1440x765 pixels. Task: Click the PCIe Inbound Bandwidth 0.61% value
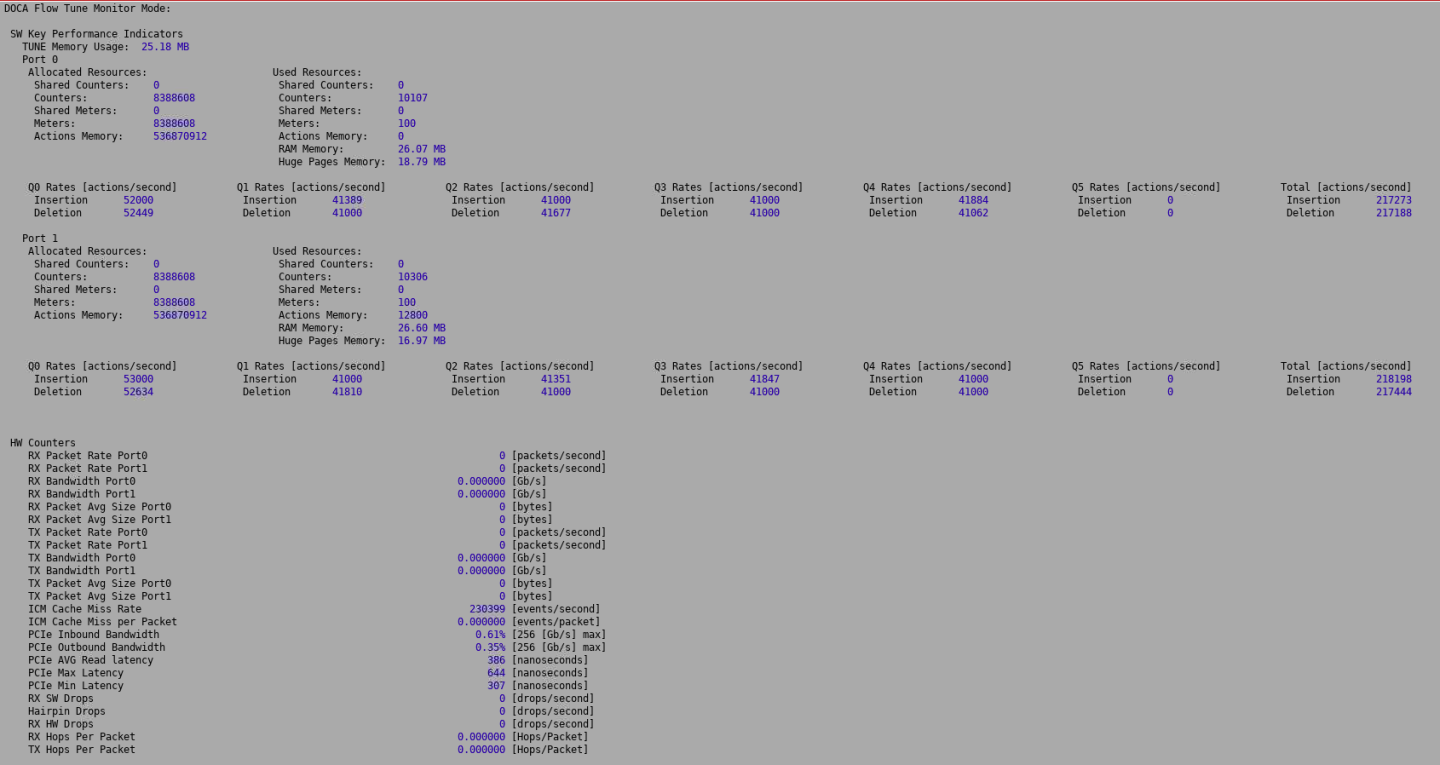coord(490,635)
